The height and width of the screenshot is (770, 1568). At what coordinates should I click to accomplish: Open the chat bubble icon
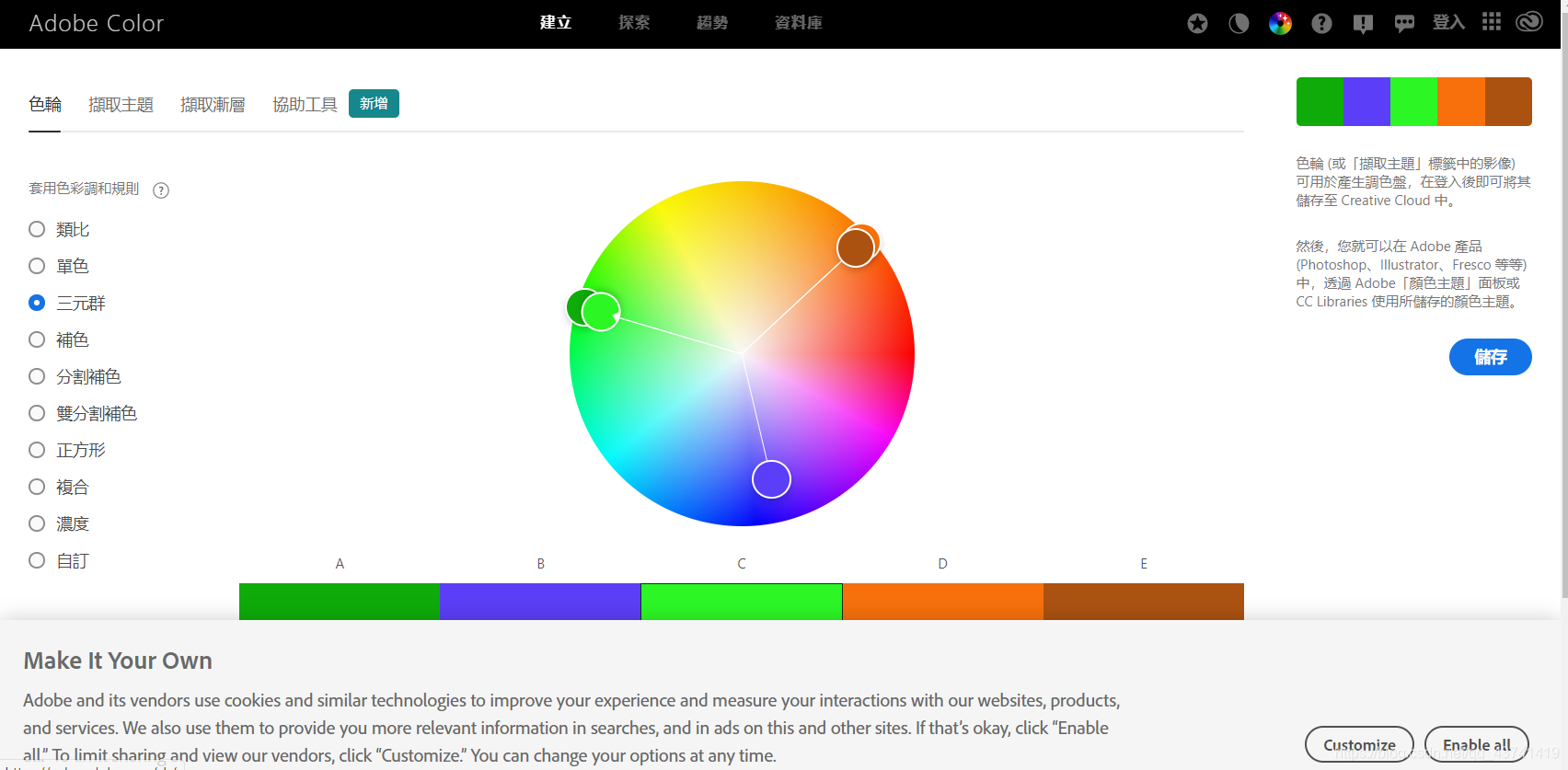(1404, 24)
